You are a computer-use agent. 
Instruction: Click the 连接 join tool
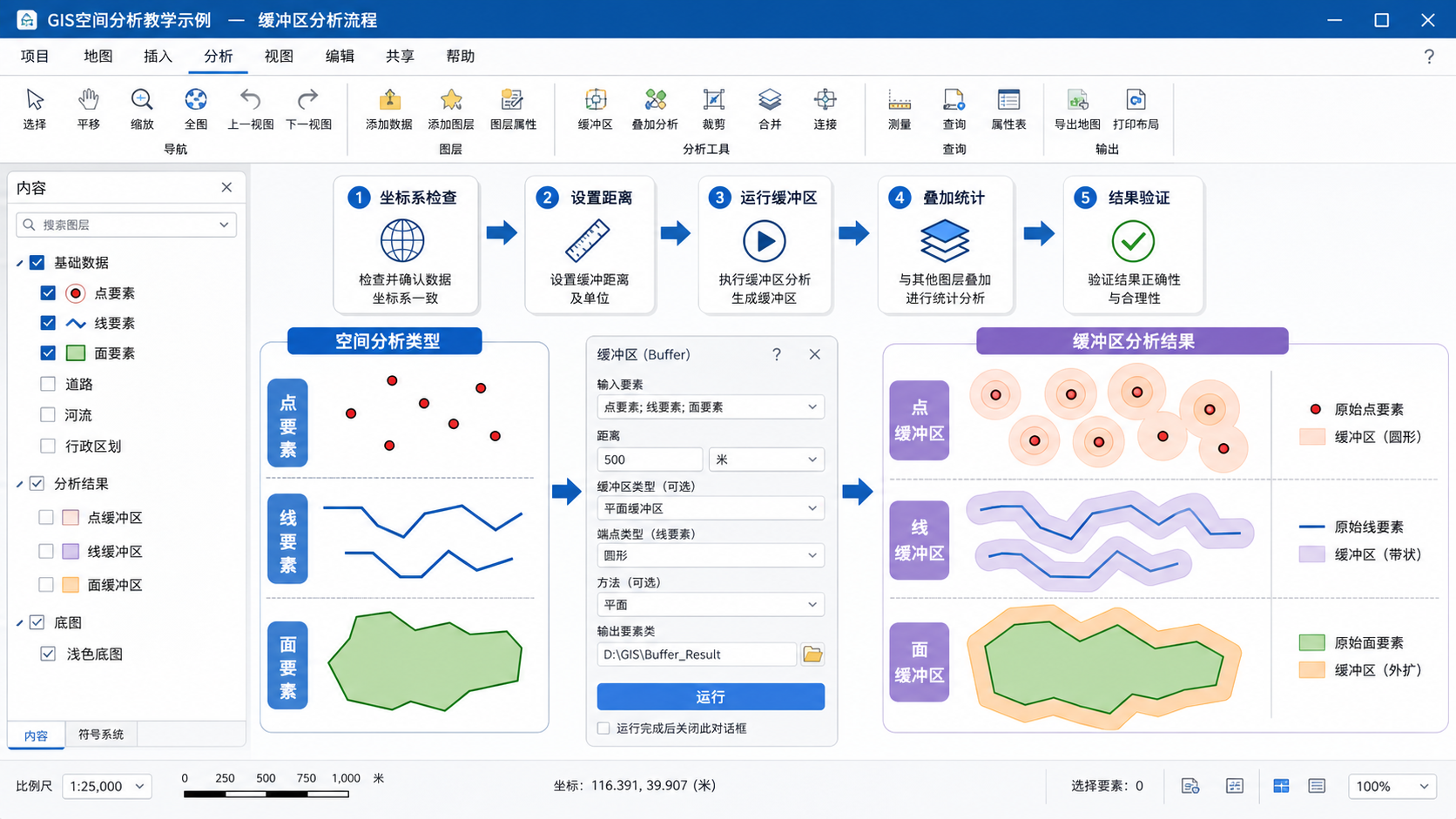point(826,109)
